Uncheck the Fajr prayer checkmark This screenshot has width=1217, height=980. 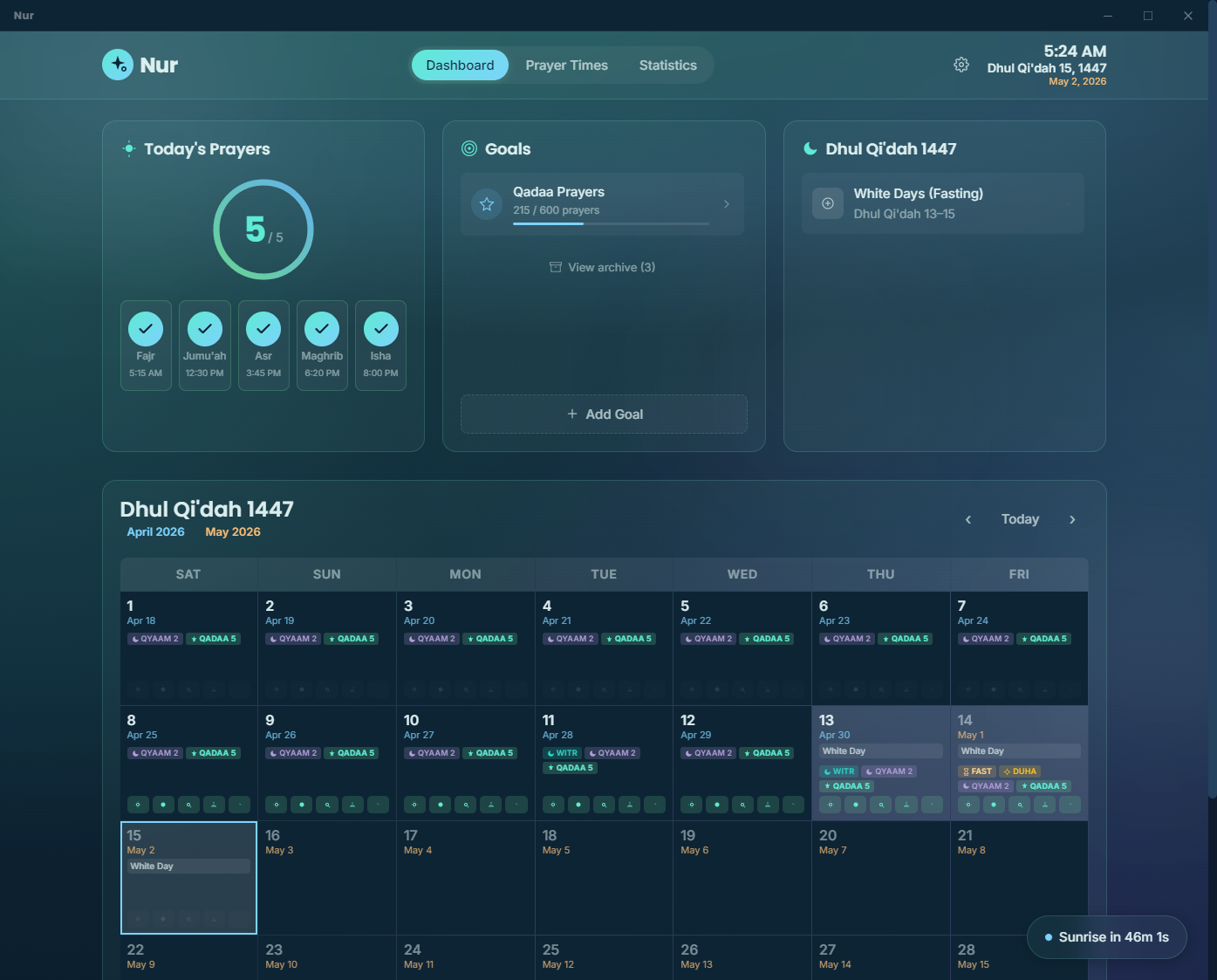point(146,329)
